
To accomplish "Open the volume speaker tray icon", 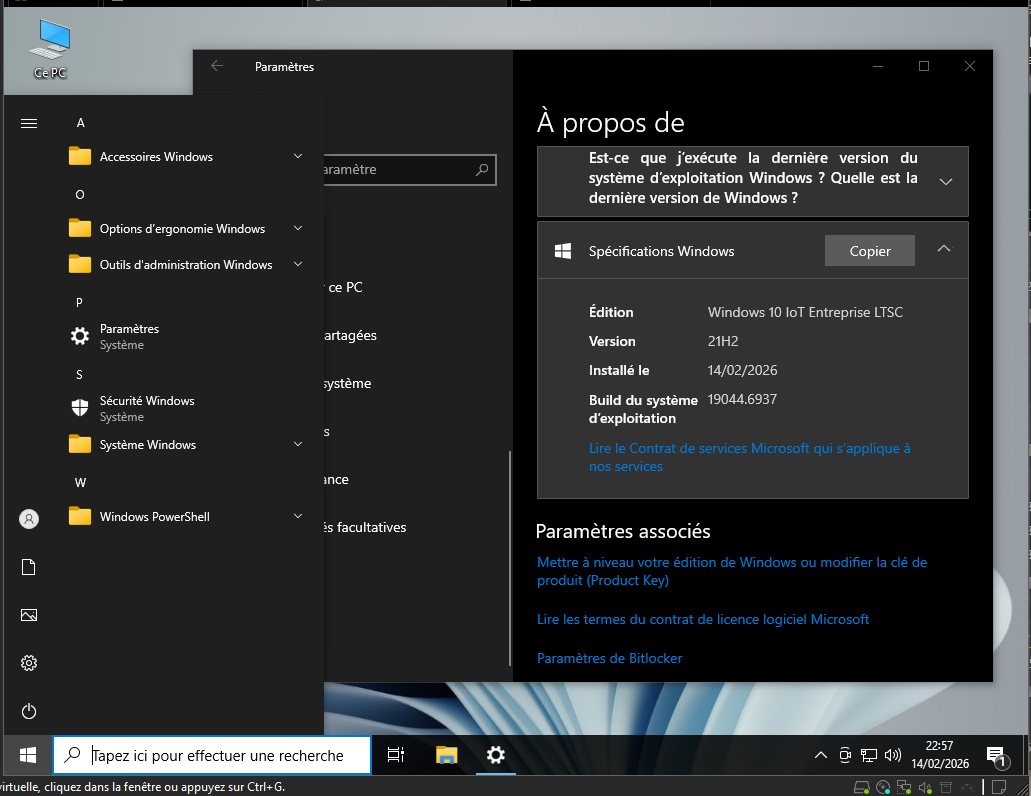I will (x=893, y=755).
